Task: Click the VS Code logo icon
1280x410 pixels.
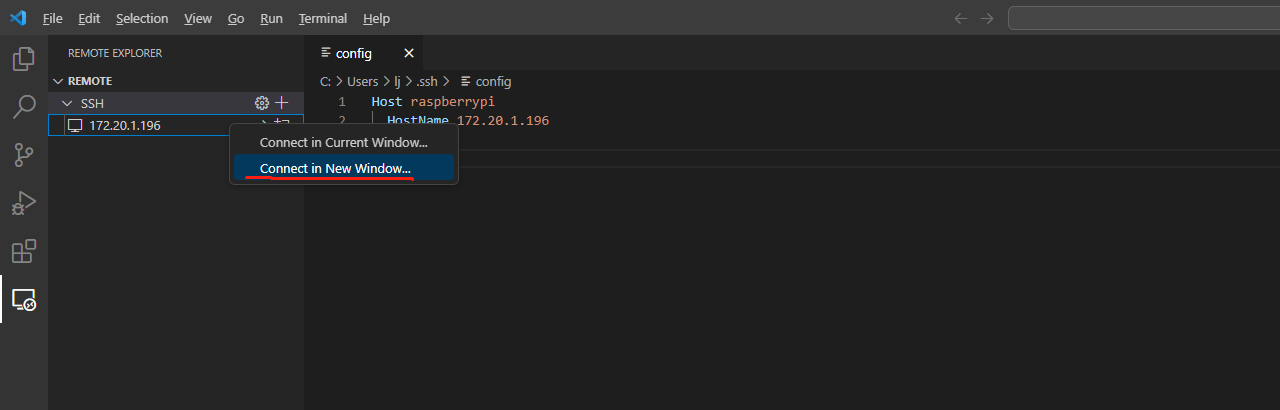Action: [x=18, y=18]
